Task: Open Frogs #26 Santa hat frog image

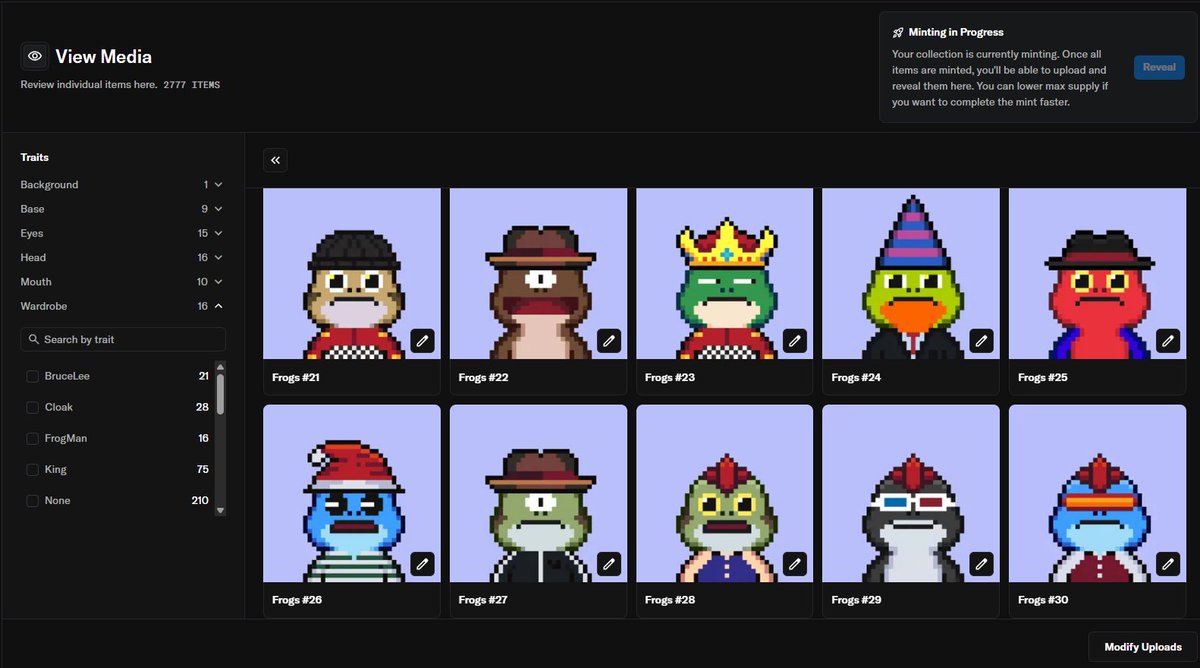Action: coord(352,494)
